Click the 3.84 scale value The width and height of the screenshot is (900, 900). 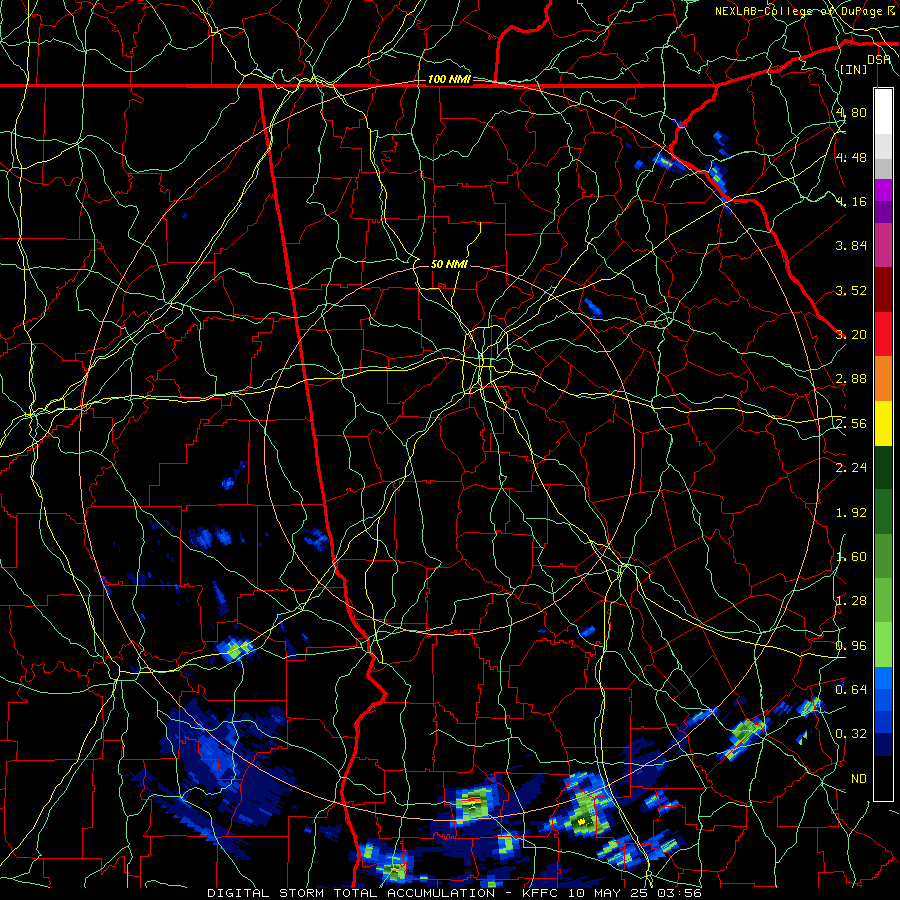click(x=851, y=246)
